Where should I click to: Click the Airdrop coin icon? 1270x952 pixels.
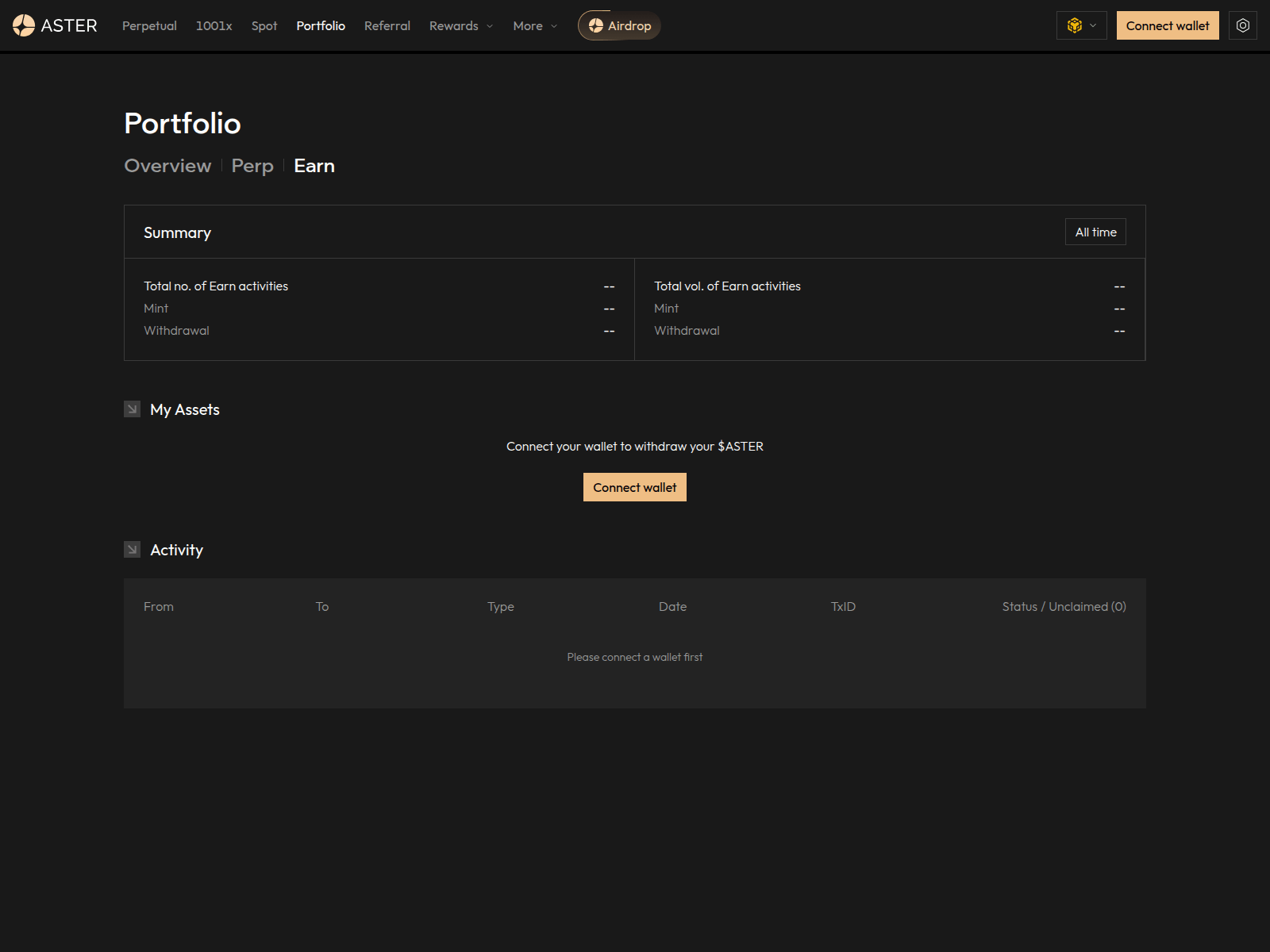(595, 25)
